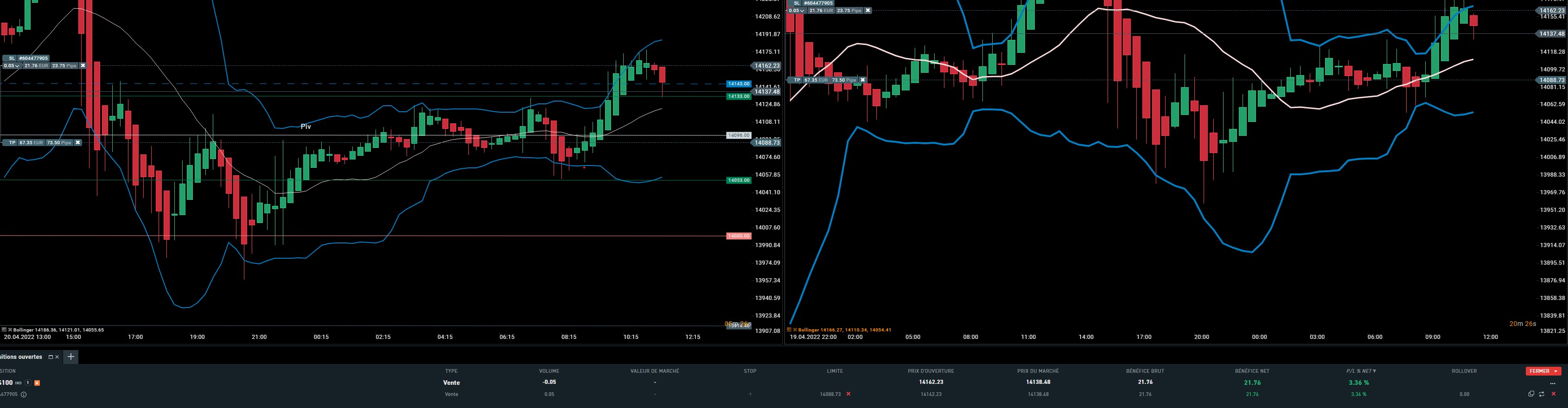The image size is (1568, 408).
Task: Sort by the P/L % NET column
Action: 1361,371
